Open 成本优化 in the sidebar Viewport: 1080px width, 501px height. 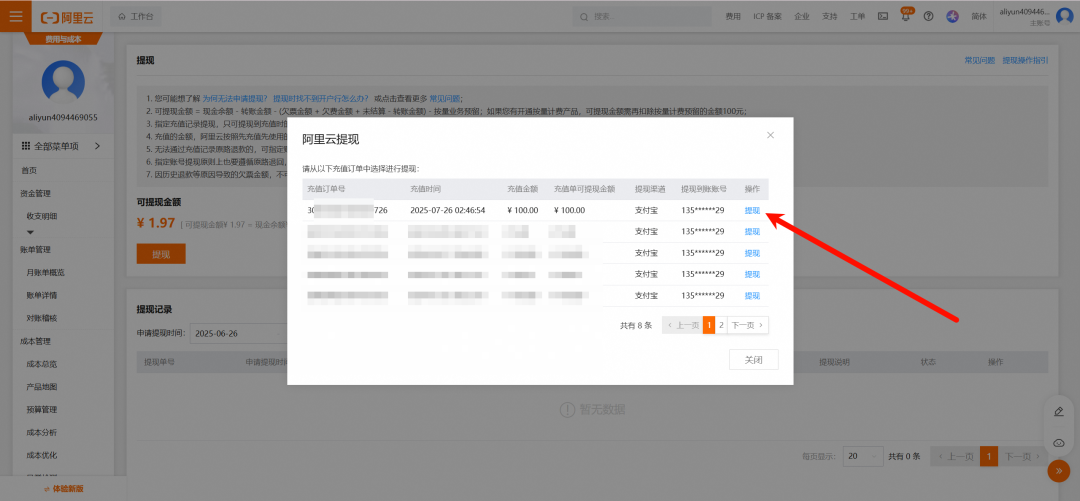pyautogui.click(x=42, y=455)
